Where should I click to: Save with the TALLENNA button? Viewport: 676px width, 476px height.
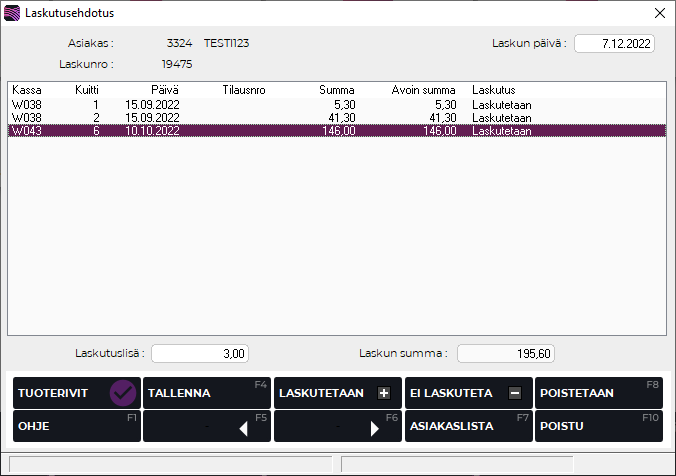click(x=206, y=393)
